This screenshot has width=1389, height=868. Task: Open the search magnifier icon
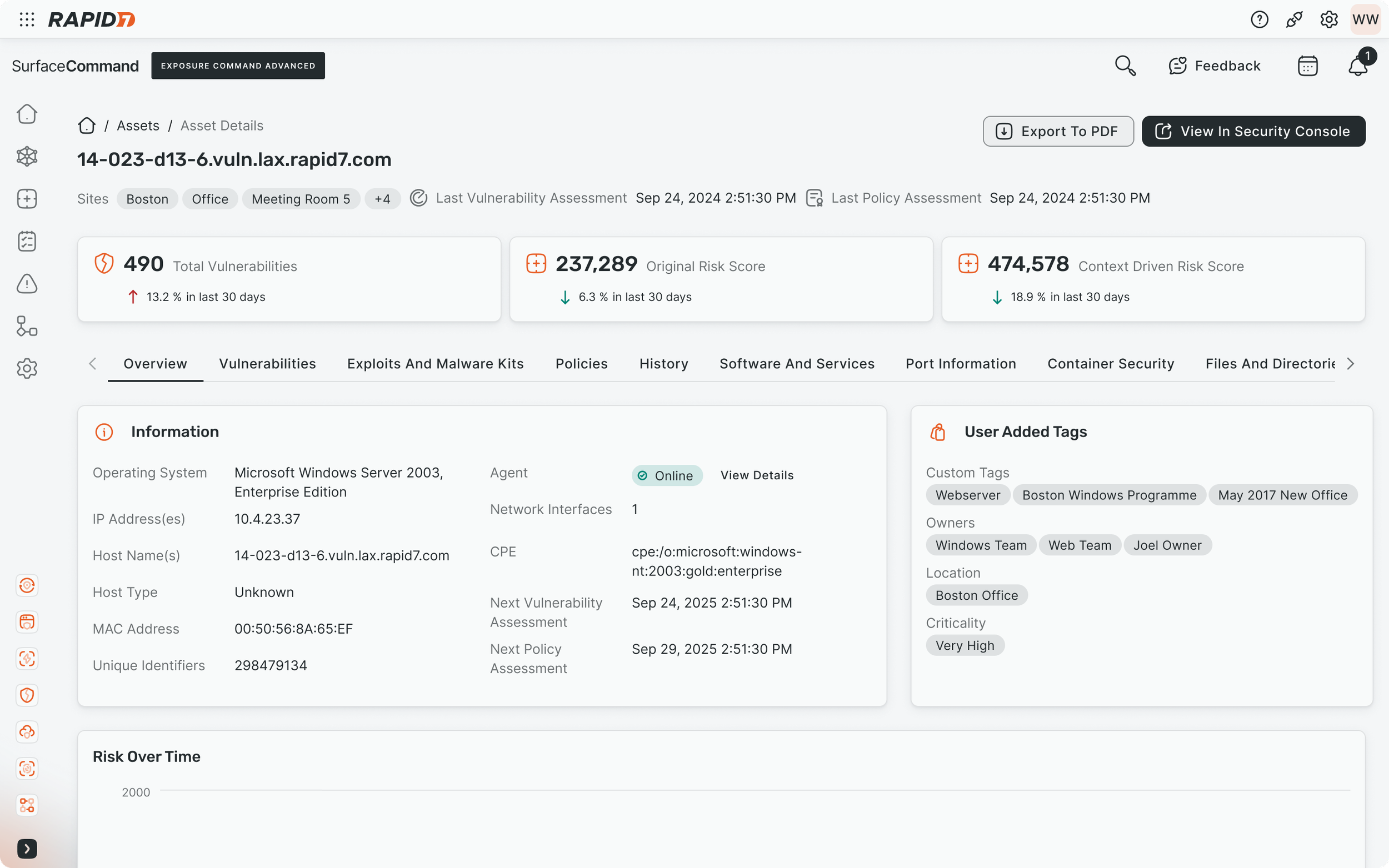pyautogui.click(x=1125, y=66)
